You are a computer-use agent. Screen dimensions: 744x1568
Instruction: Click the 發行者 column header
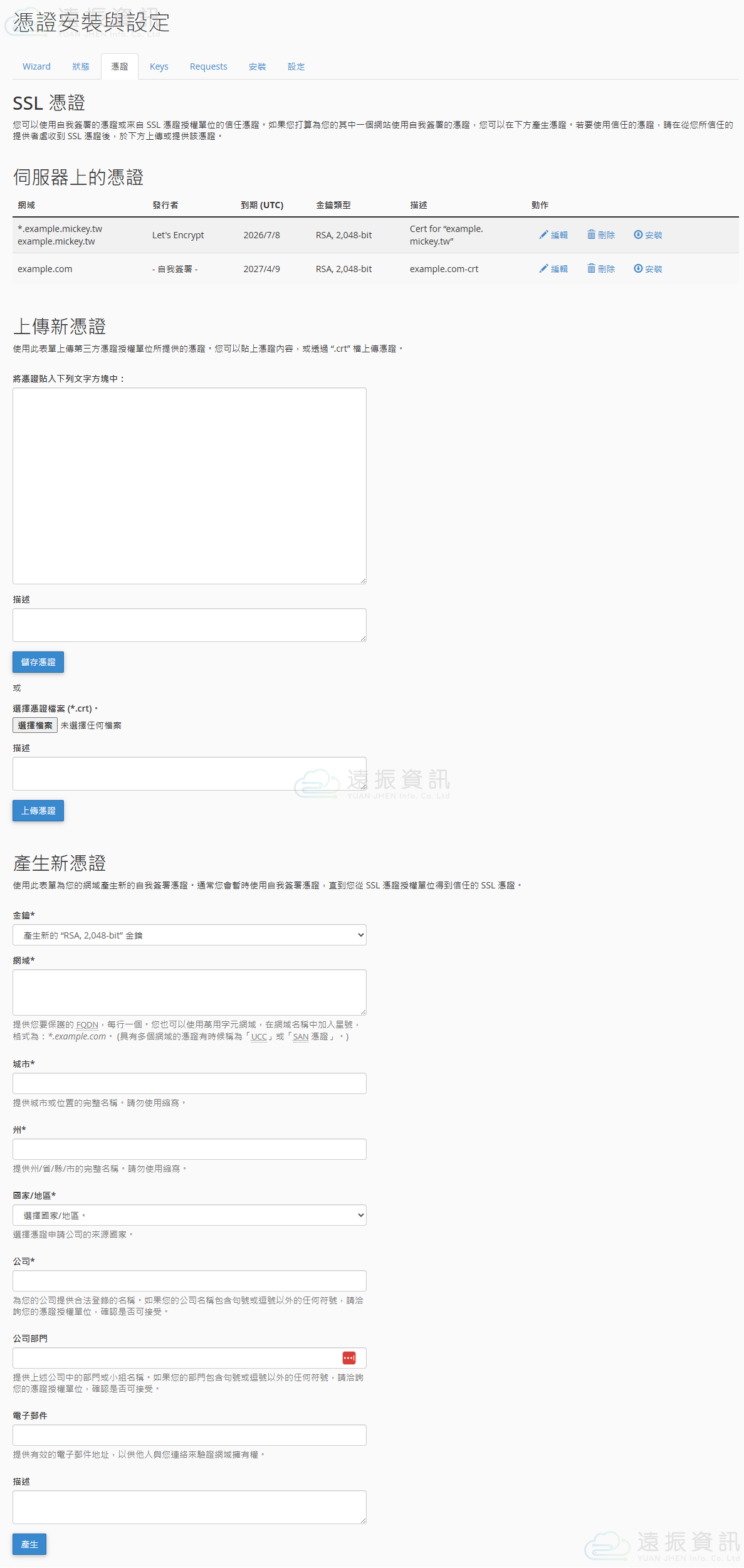165,205
